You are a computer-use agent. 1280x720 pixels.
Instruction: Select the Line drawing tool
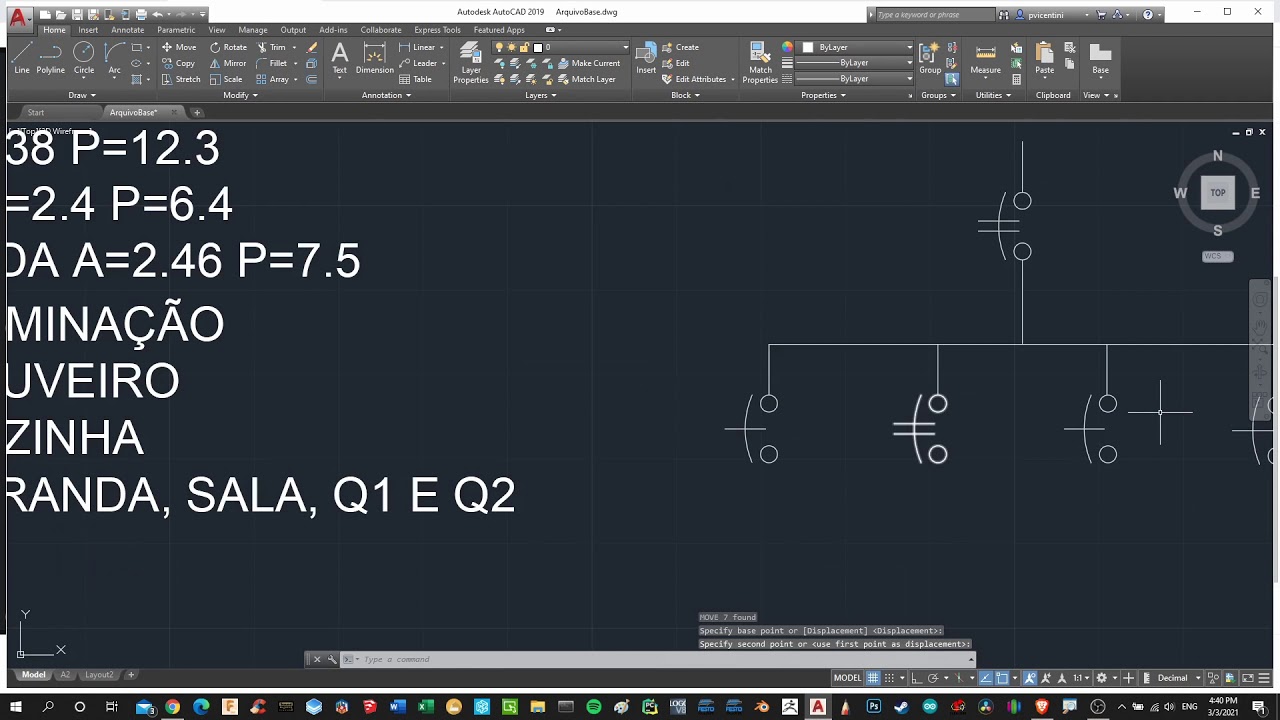22,58
